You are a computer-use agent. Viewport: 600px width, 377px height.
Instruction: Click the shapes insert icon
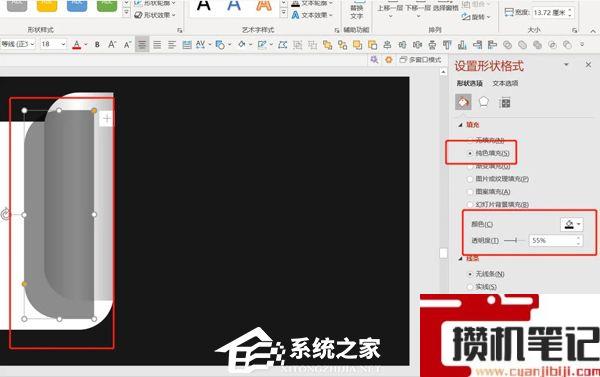[220, 45]
